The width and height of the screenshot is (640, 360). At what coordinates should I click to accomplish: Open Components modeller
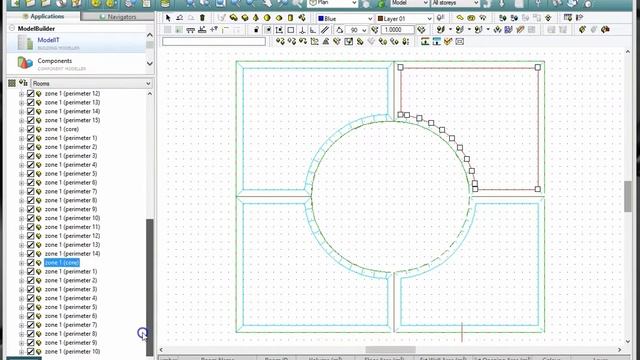coord(76,64)
